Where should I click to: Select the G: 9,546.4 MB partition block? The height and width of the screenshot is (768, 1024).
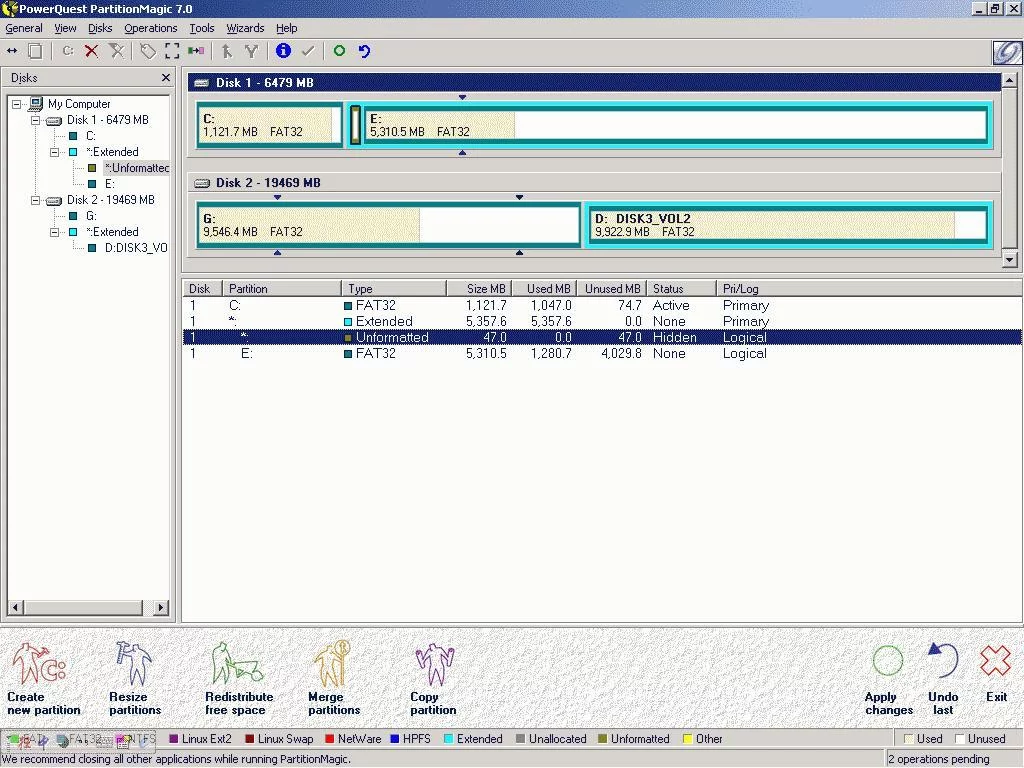tap(389, 225)
